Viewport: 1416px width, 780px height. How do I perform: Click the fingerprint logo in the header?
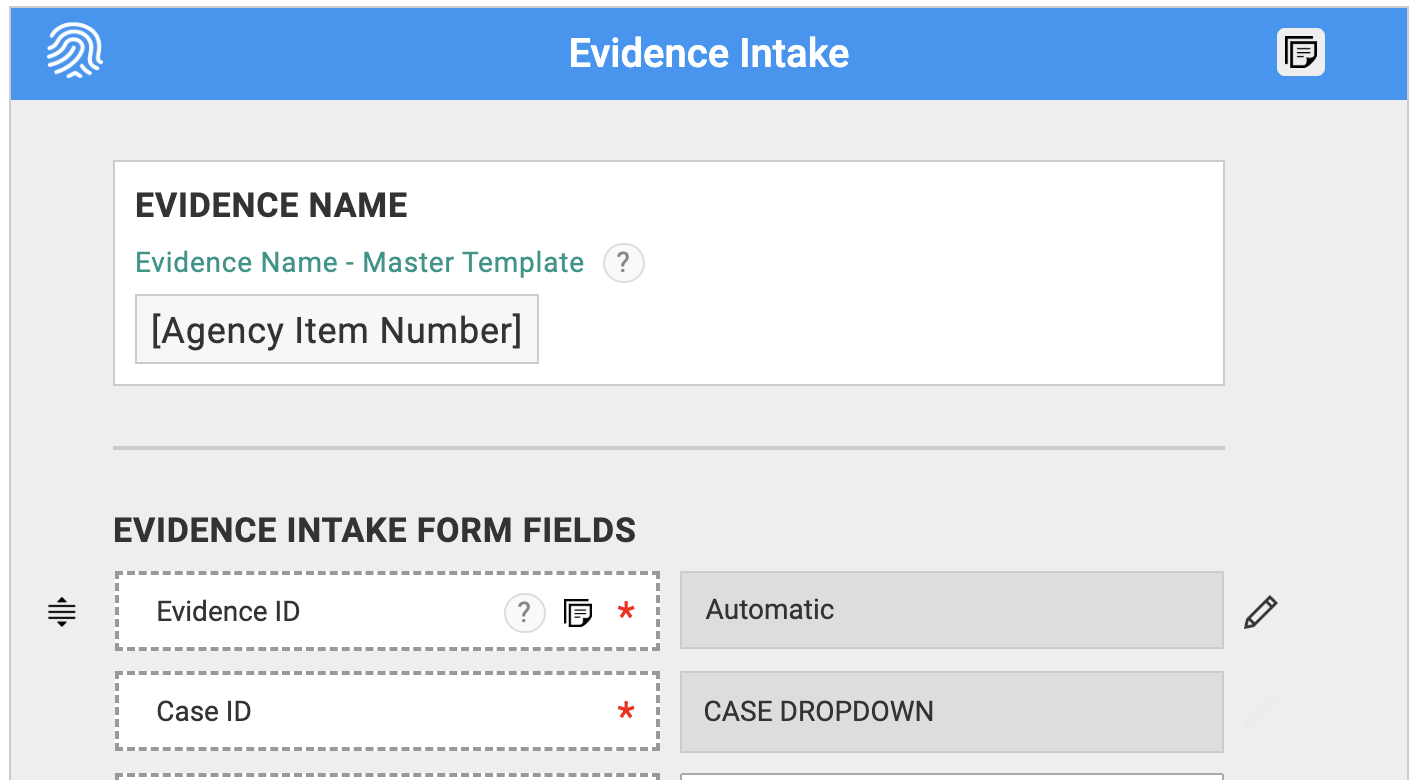(x=75, y=52)
